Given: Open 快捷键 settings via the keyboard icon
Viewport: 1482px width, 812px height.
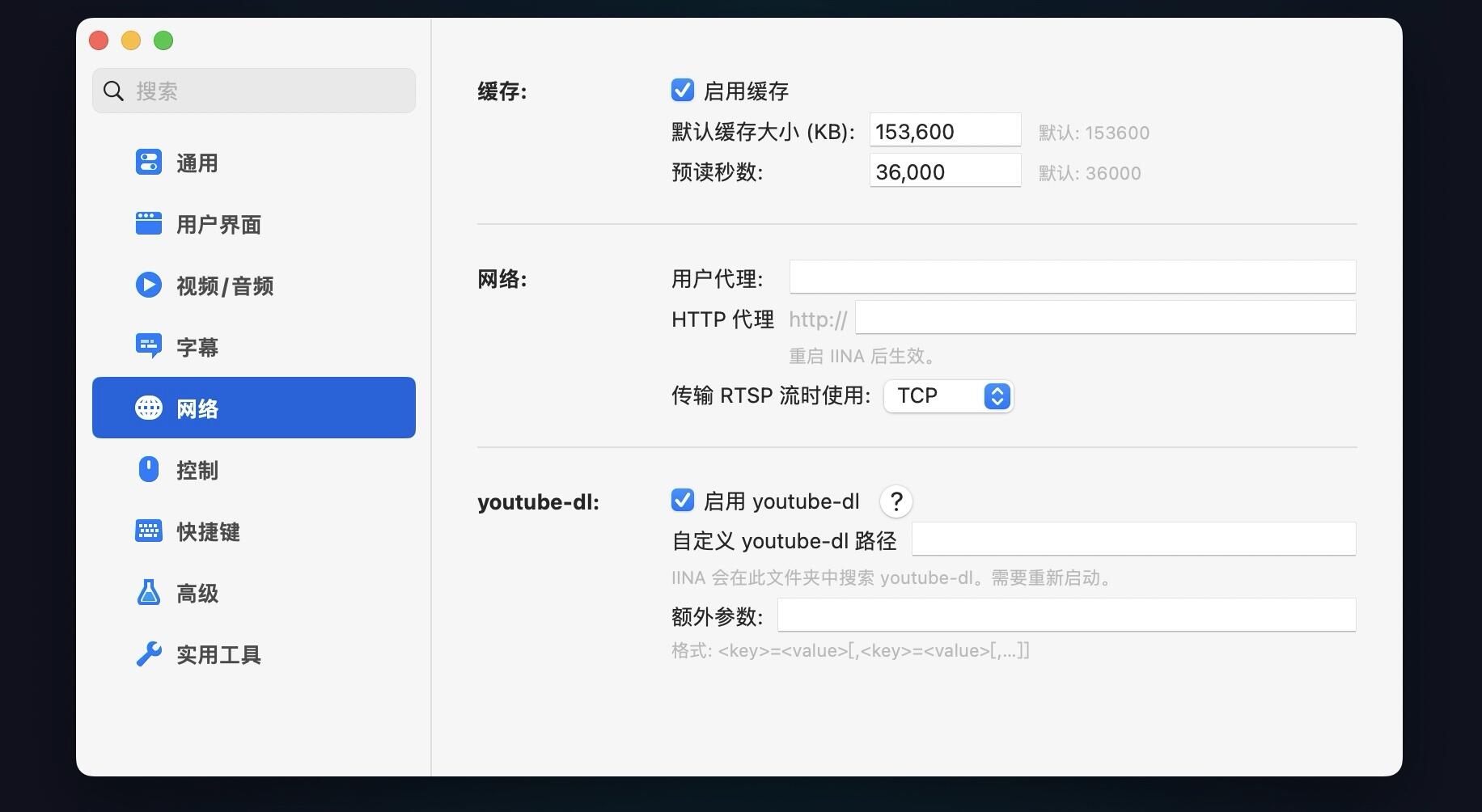Looking at the screenshot, I should 149,531.
